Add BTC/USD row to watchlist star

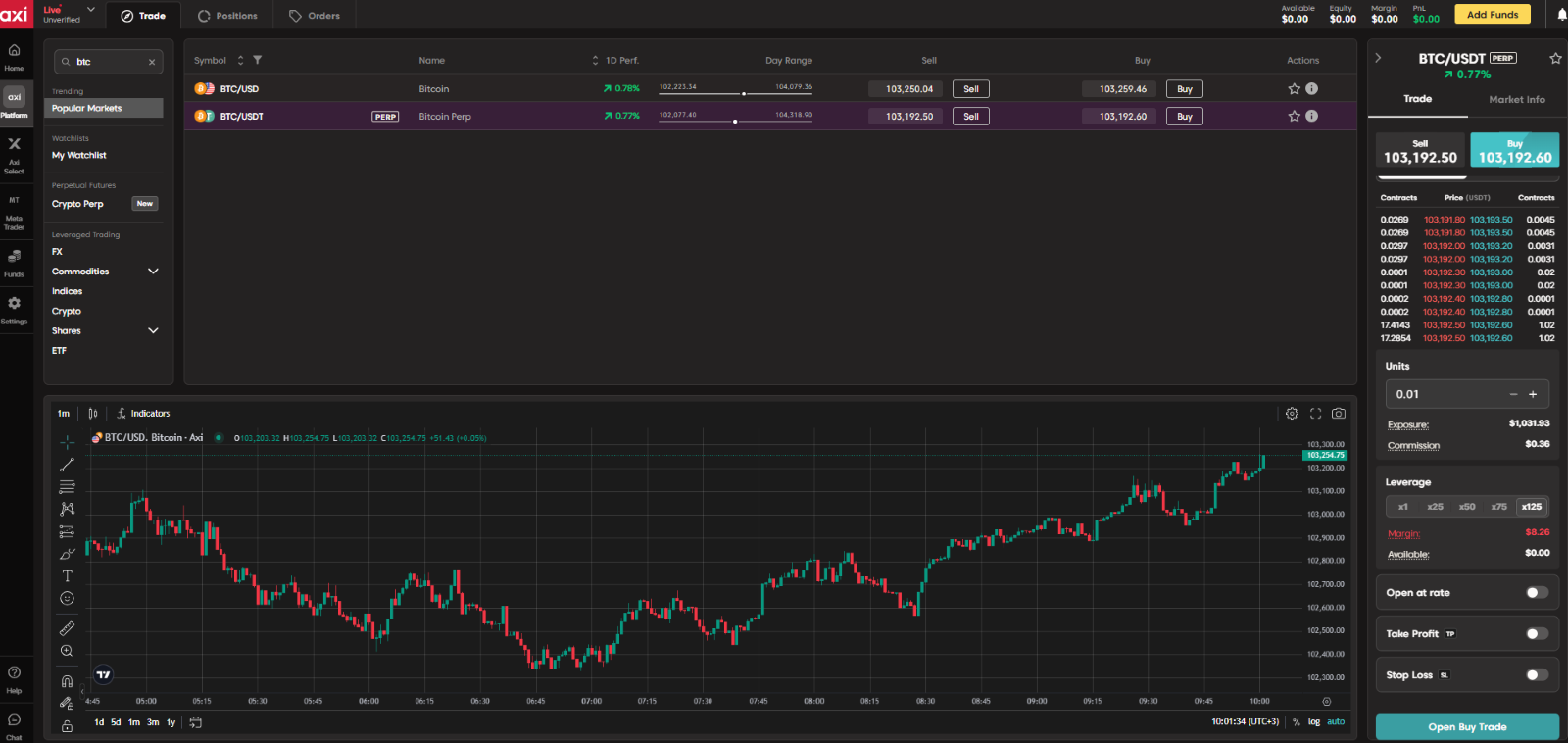(x=1294, y=89)
